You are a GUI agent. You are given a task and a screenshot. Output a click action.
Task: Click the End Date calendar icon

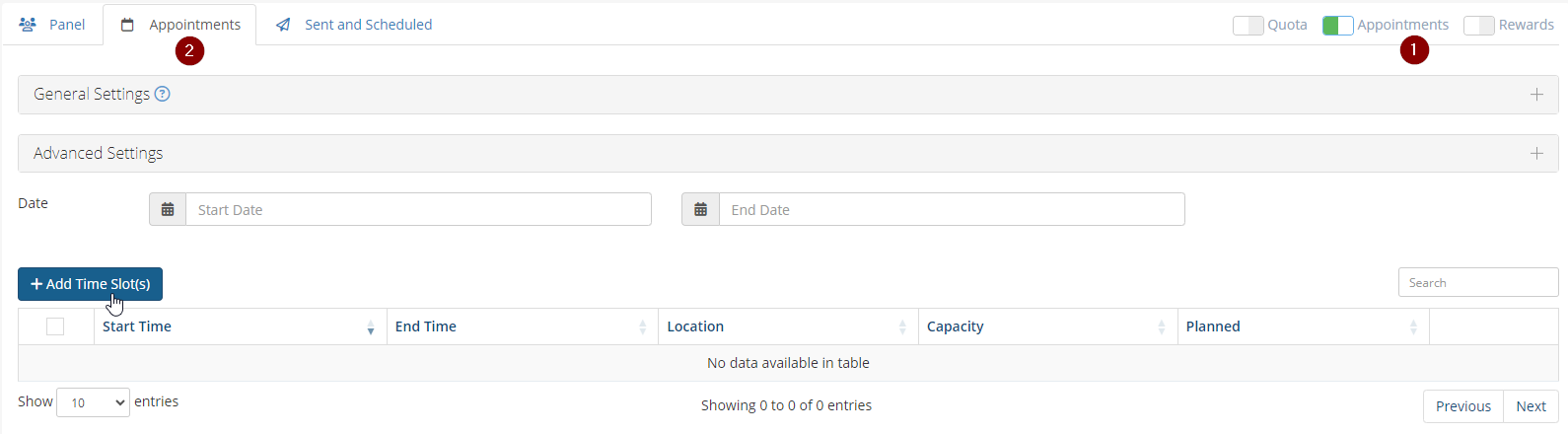700,209
